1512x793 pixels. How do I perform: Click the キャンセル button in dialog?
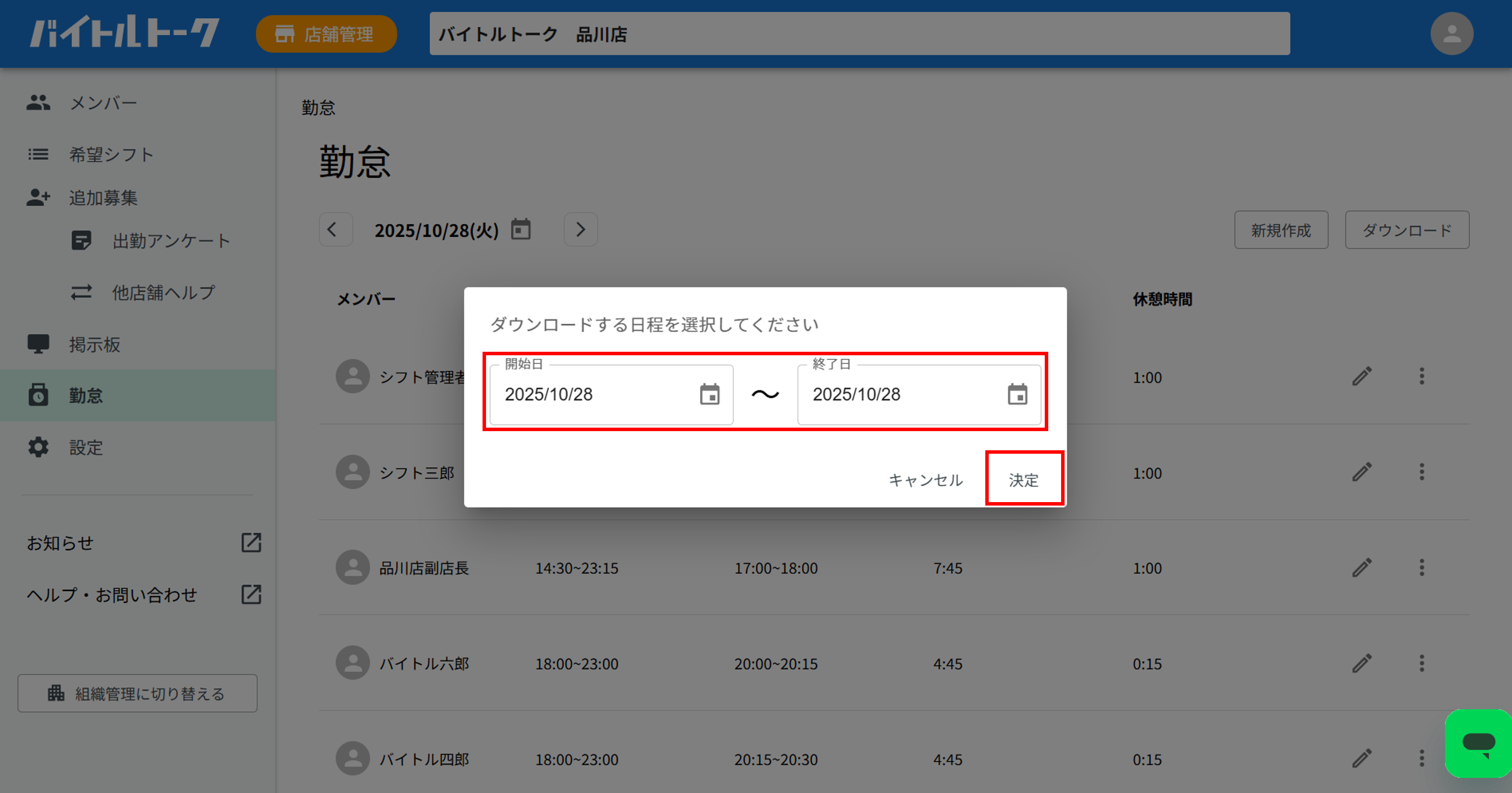tap(926, 480)
